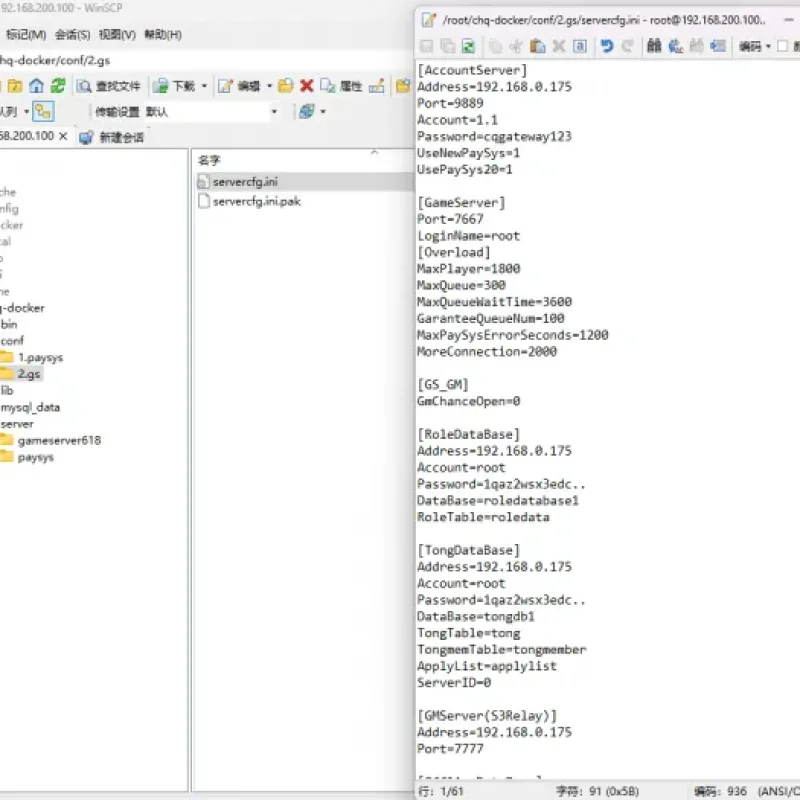The width and height of the screenshot is (800, 800).
Task: Undo last edit in the editor
Action: (607, 46)
